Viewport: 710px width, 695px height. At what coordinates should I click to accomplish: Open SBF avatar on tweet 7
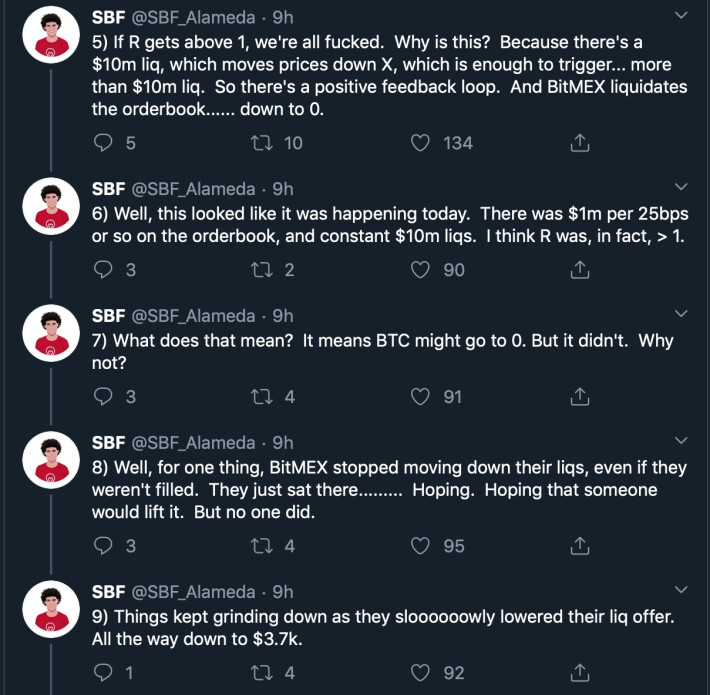click(x=51, y=333)
